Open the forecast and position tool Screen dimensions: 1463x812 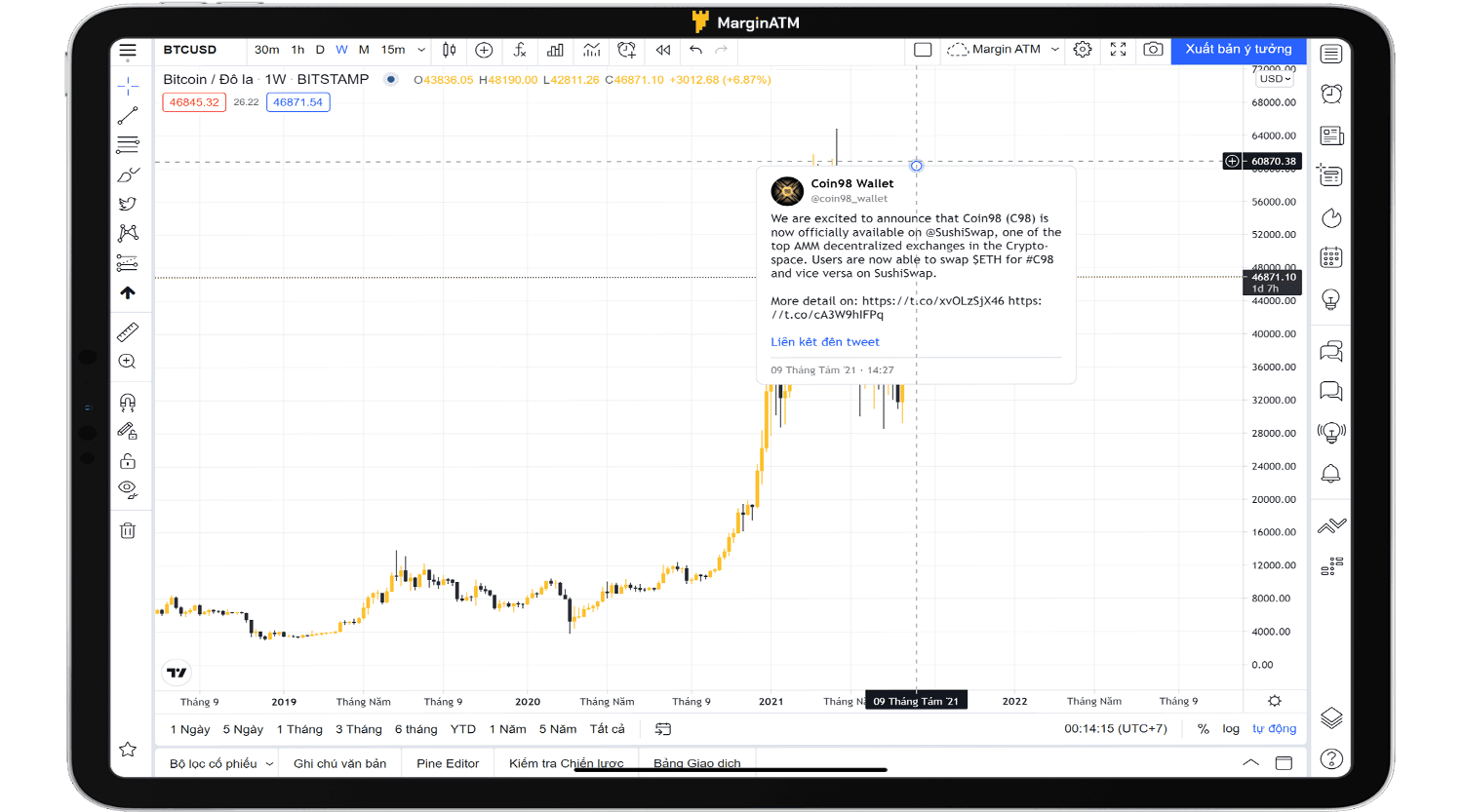(x=128, y=263)
